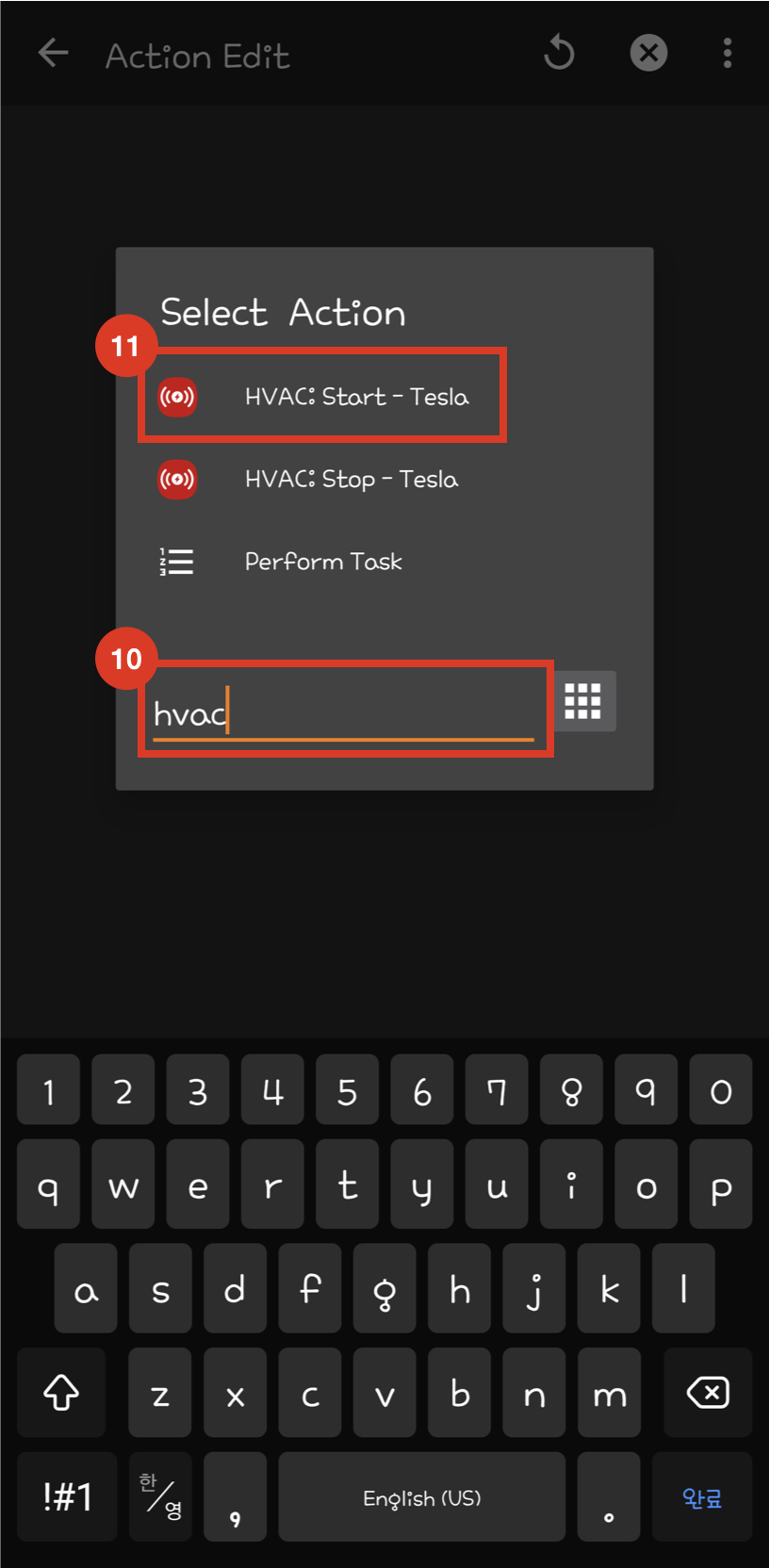Image resolution: width=769 pixels, height=1568 pixels.
Task: Tap the English (US) space bar
Action: (x=422, y=1496)
